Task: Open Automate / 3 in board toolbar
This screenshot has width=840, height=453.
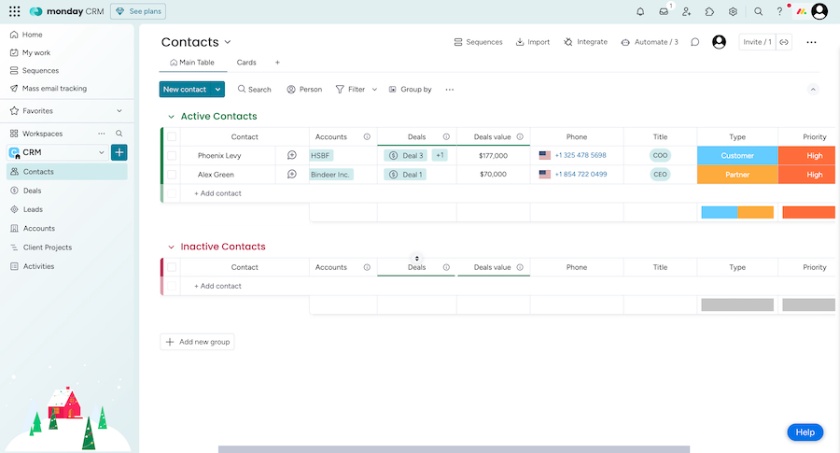Action: (x=649, y=42)
